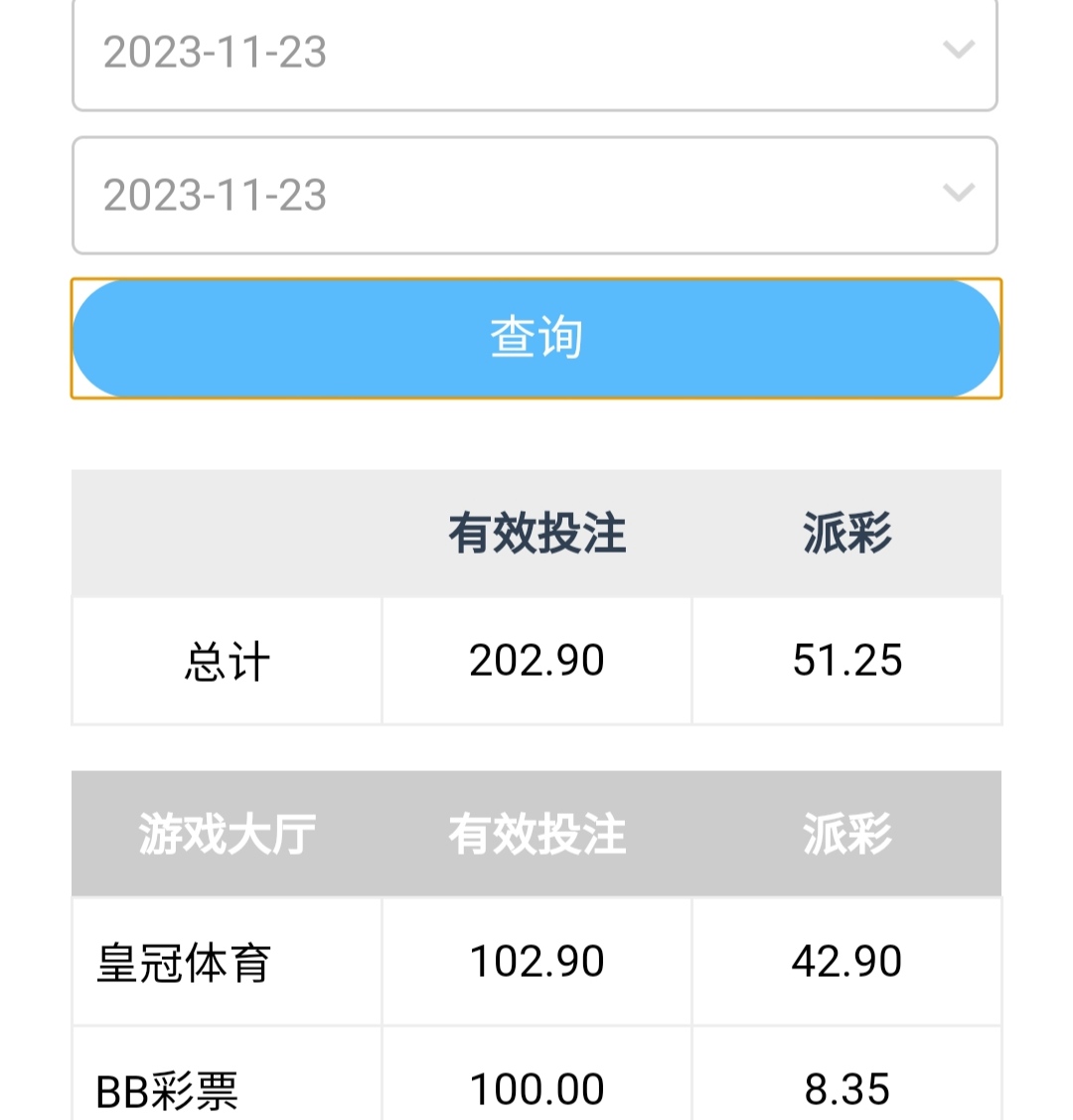
Task: Select the 总计 row label
Action: point(227,662)
